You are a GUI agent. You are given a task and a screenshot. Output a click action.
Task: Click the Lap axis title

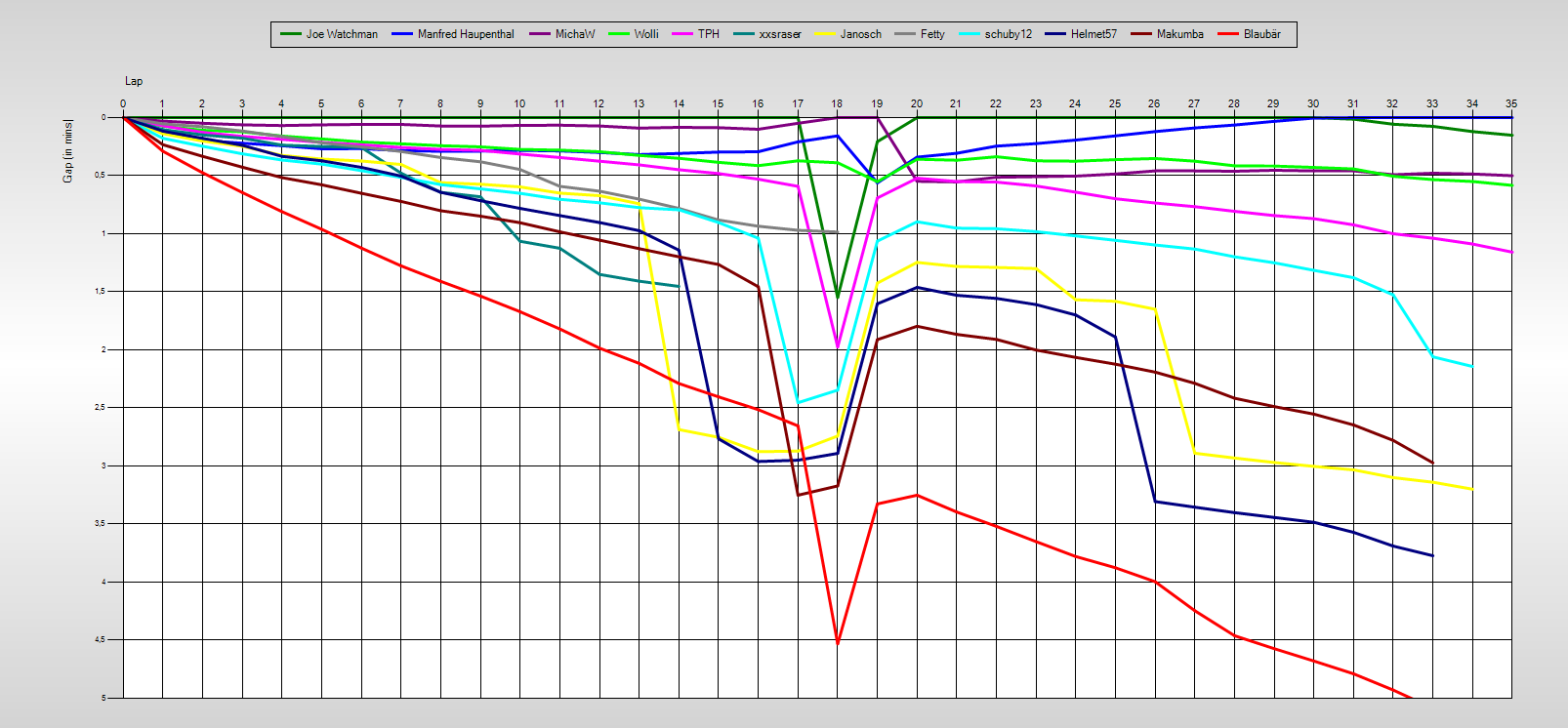pos(134,81)
